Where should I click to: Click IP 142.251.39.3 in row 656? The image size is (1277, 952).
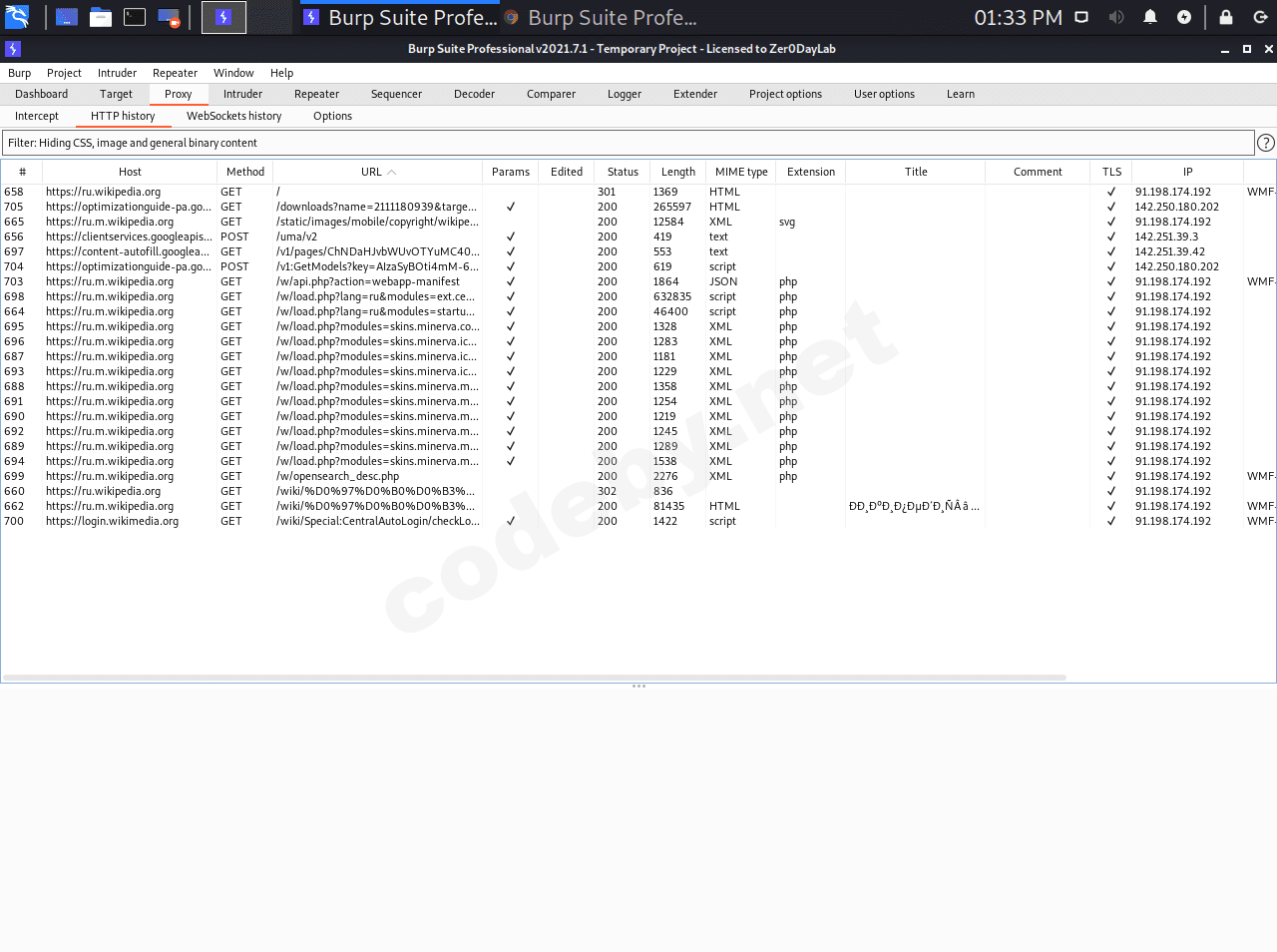click(1166, 237)
